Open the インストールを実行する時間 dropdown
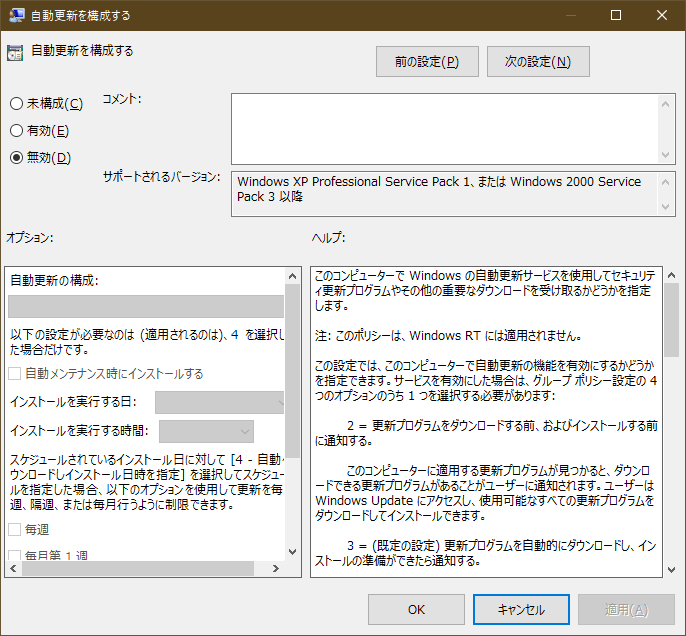The image size is (686, 636). (x=206, y=431)
